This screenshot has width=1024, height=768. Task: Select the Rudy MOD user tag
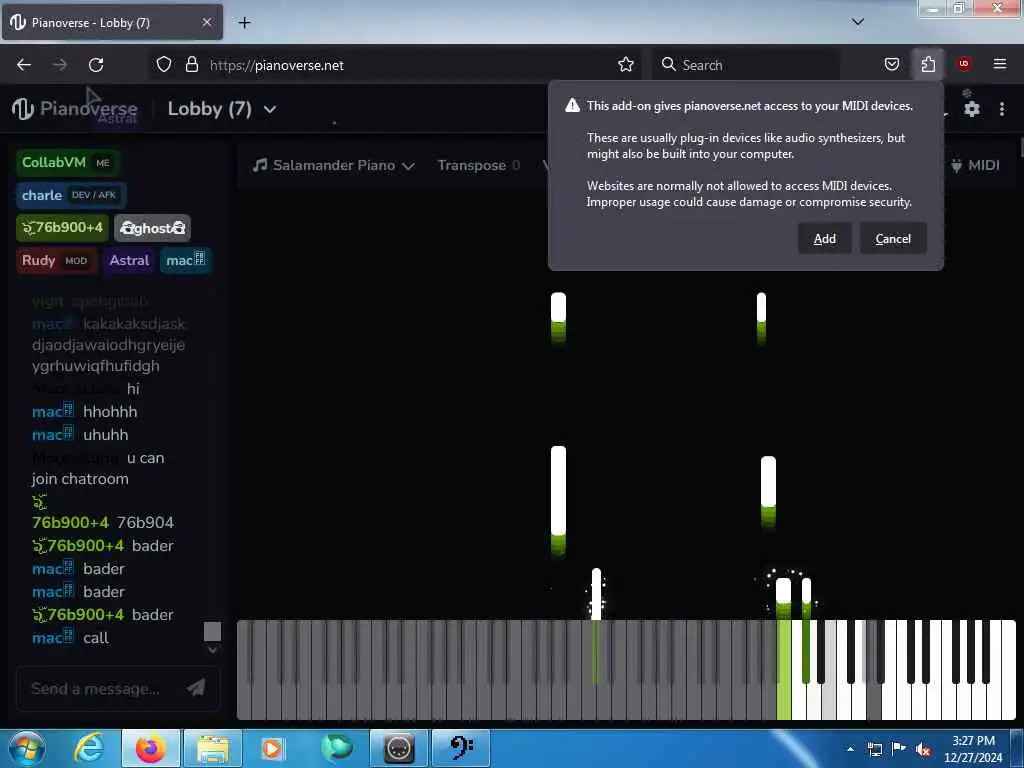coord(56,261)
